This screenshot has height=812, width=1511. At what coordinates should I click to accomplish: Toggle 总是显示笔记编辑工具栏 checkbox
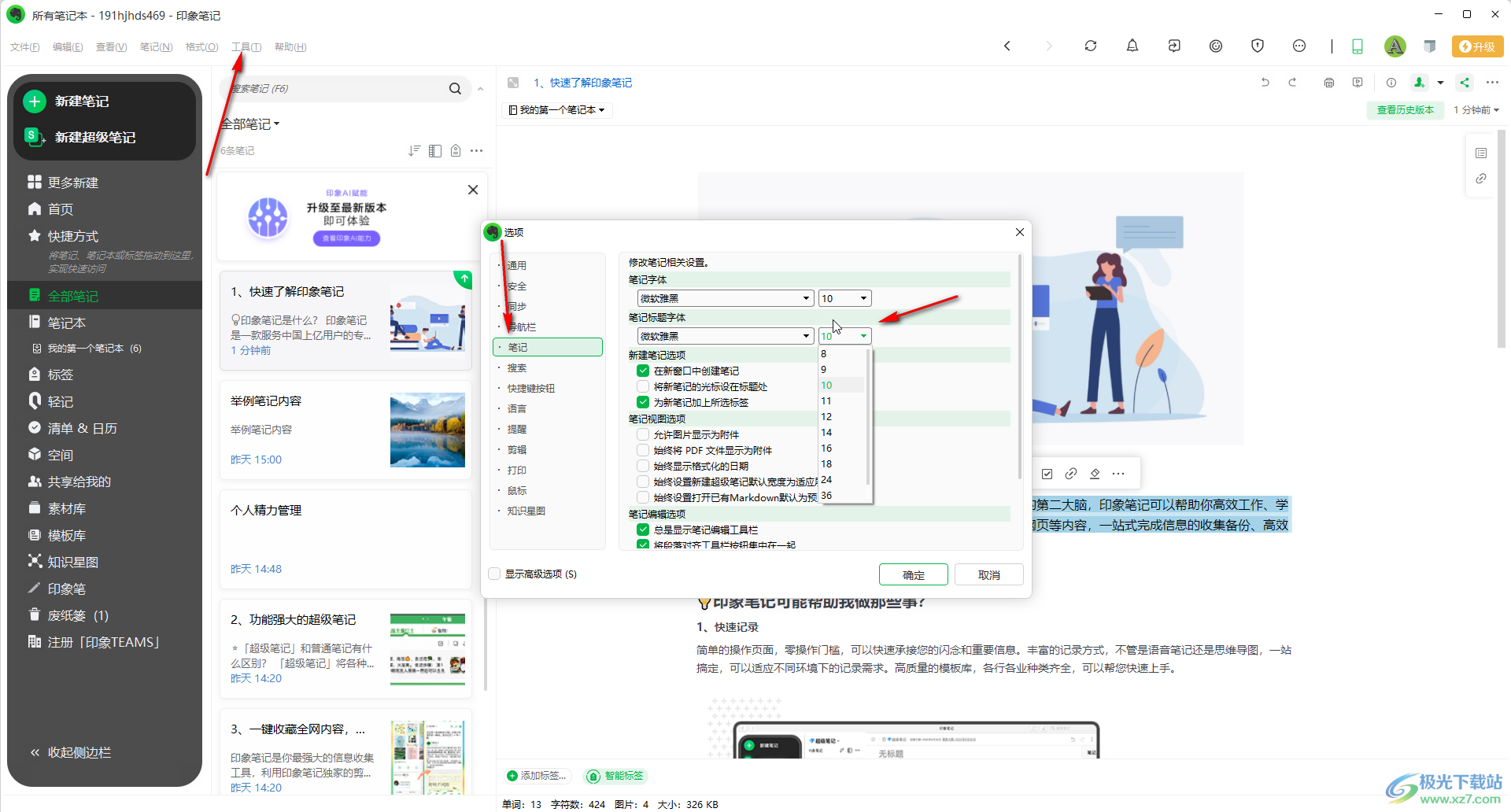pos(643,530)
